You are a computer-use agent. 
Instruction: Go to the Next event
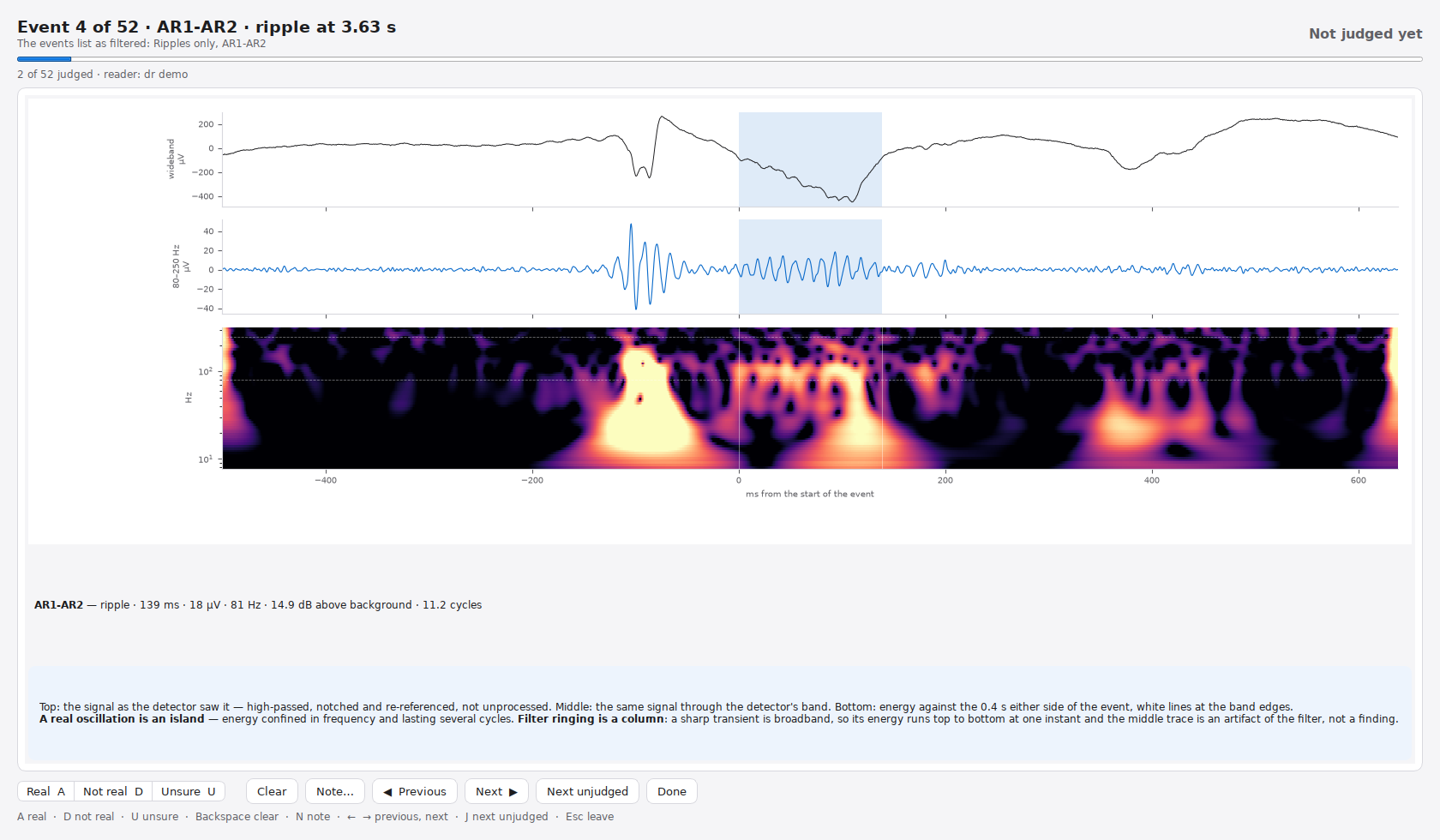coord(496,791)
